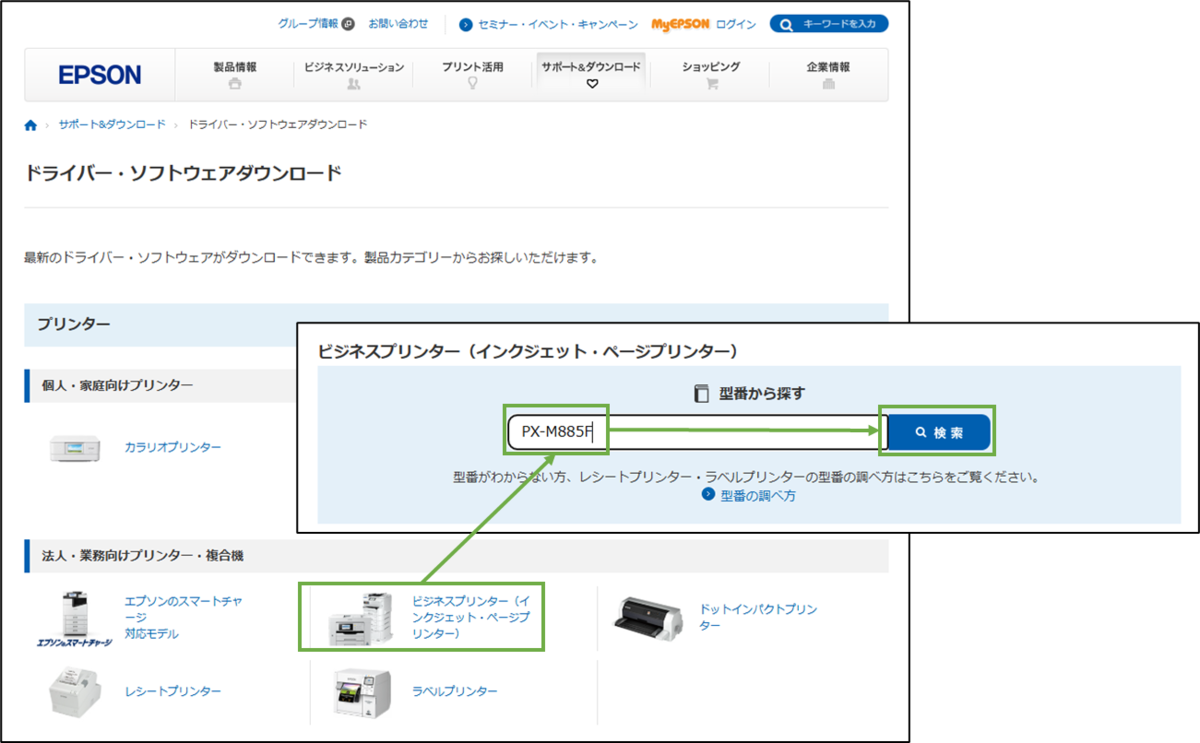
Task: Click the プリンター section header
Action: (456, 324)
